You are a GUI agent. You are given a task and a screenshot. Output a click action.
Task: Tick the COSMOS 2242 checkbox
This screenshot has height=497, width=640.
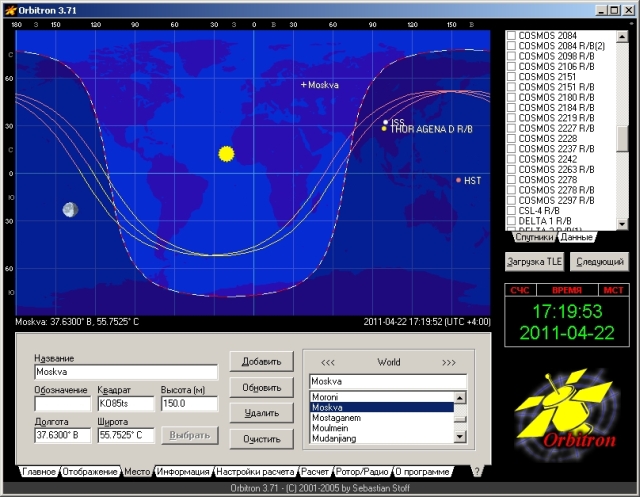pyautogui.click(x=511, y=159)
